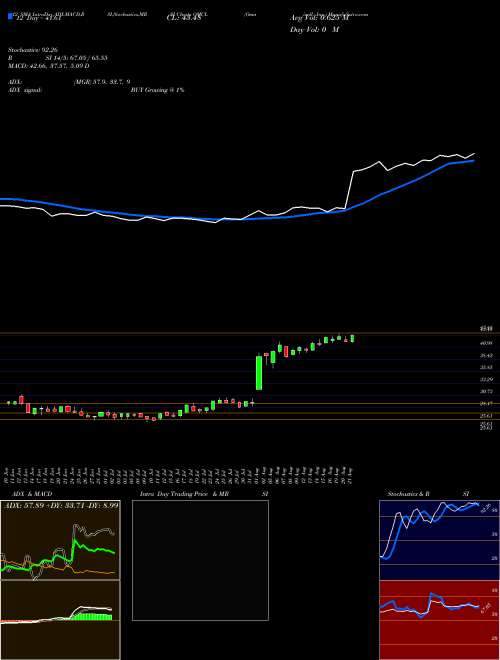500x660 pixels.
Task: Click the last candlestick on the price chart
Action: click(x=352, y=339)
